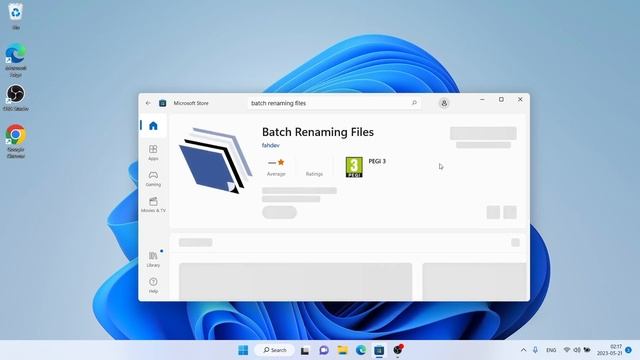Show hidden system tray icons
The height and width of the screenshot is (360, 640).
pyautogui.click(x=523, y=350)
